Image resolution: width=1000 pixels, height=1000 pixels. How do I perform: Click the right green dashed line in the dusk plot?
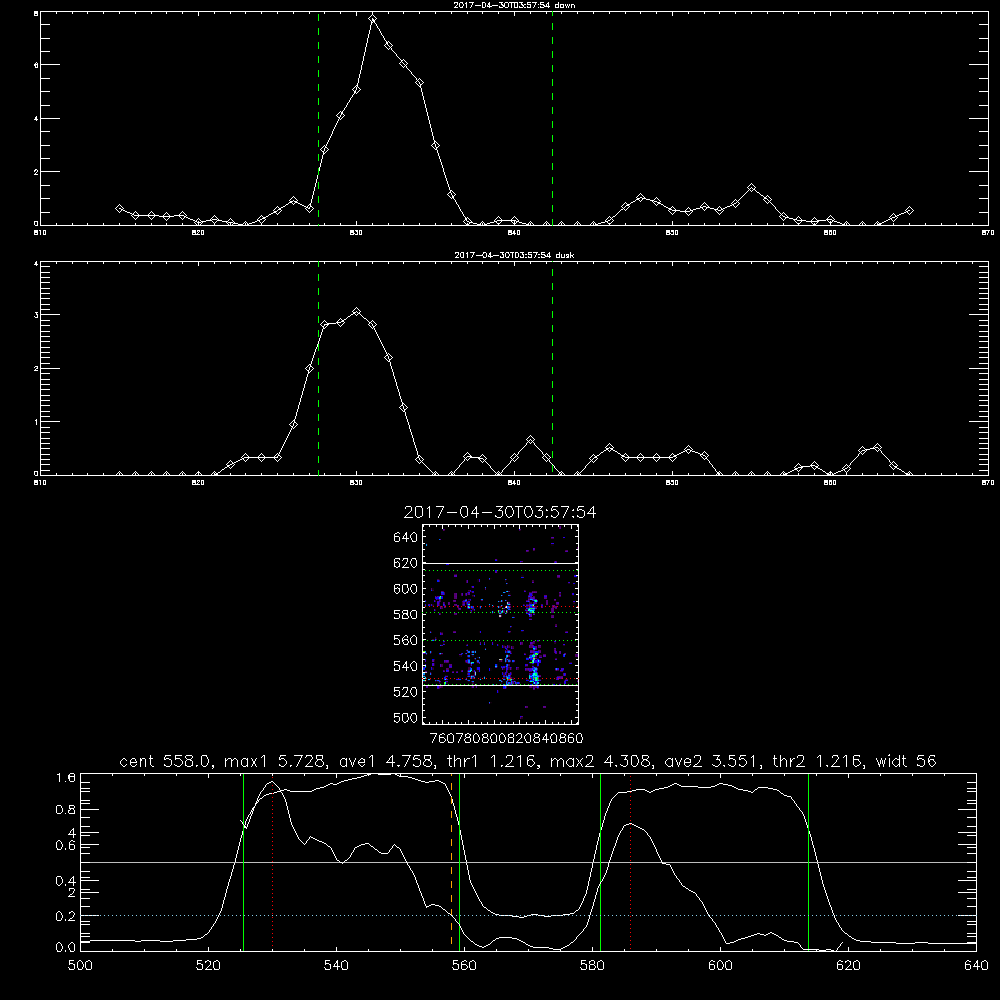coord(552,369)
